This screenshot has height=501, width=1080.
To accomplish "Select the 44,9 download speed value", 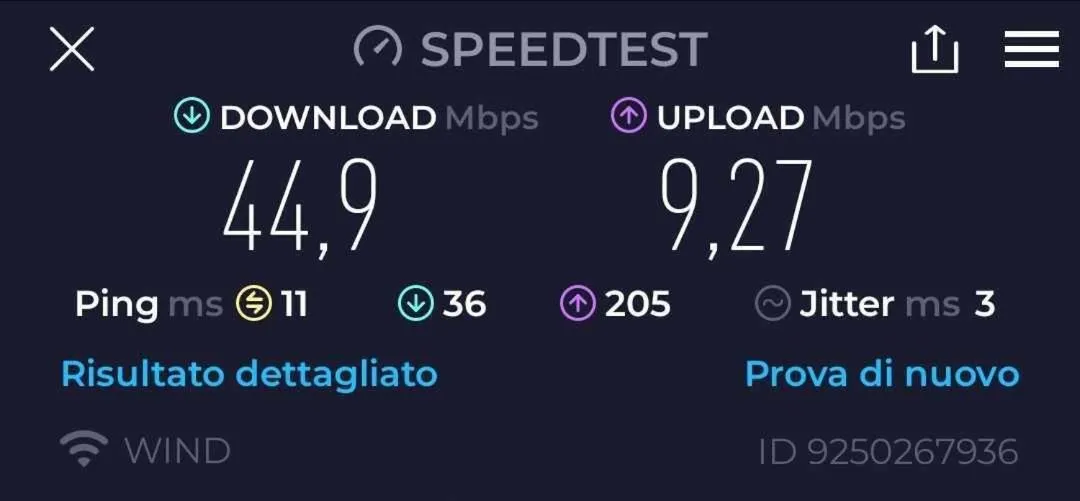I will point(300,207).
